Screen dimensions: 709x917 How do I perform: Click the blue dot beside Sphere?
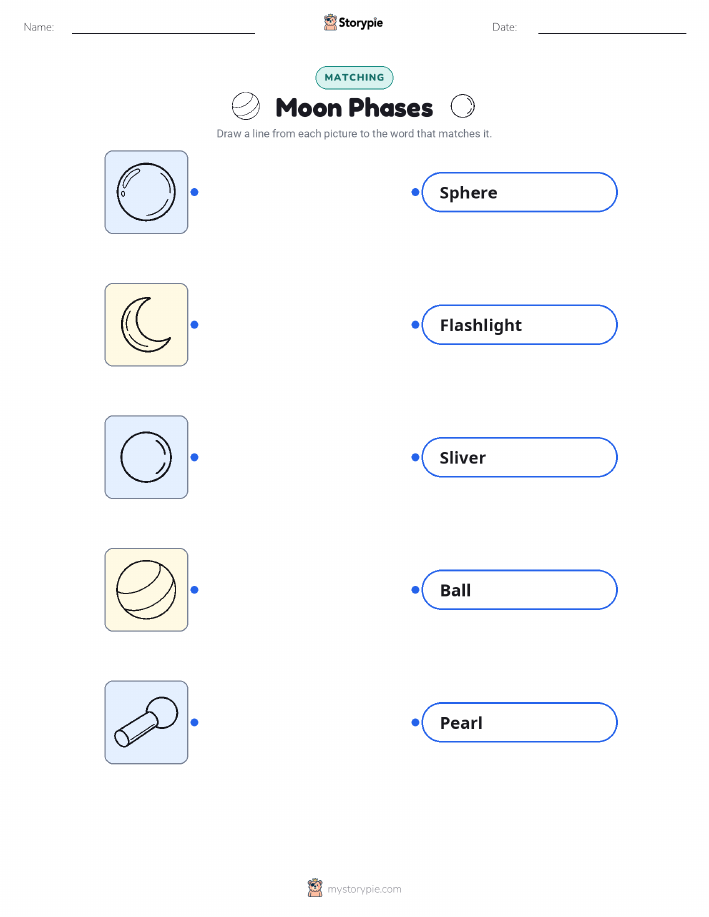(x=415, y=192)
